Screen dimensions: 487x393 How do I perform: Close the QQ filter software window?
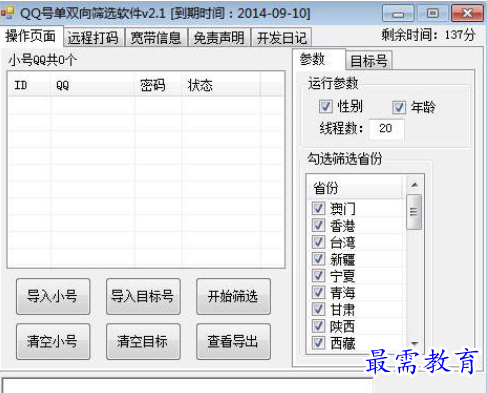point(467,13)
